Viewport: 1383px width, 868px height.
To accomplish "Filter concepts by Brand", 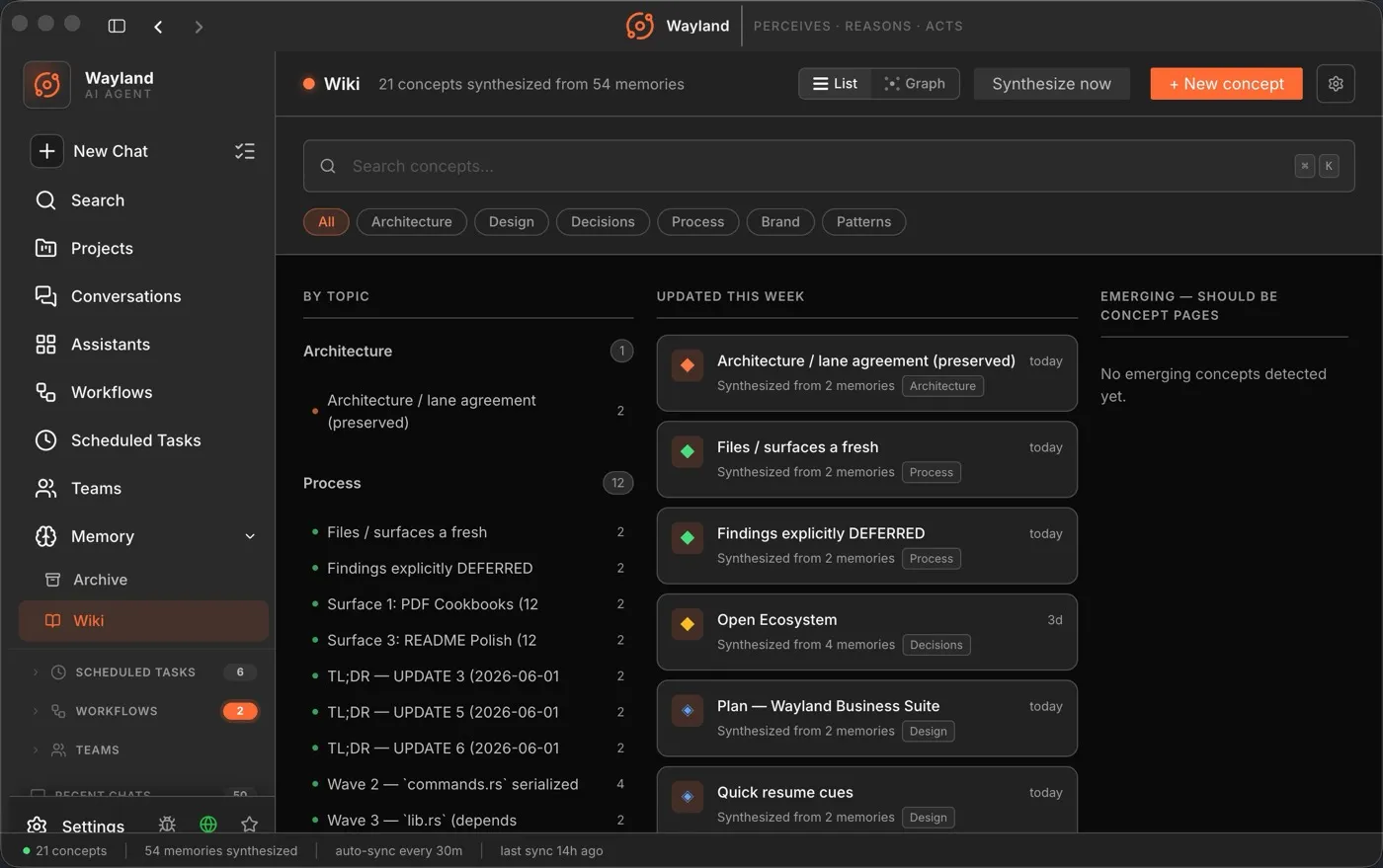I will click(780, 222).
